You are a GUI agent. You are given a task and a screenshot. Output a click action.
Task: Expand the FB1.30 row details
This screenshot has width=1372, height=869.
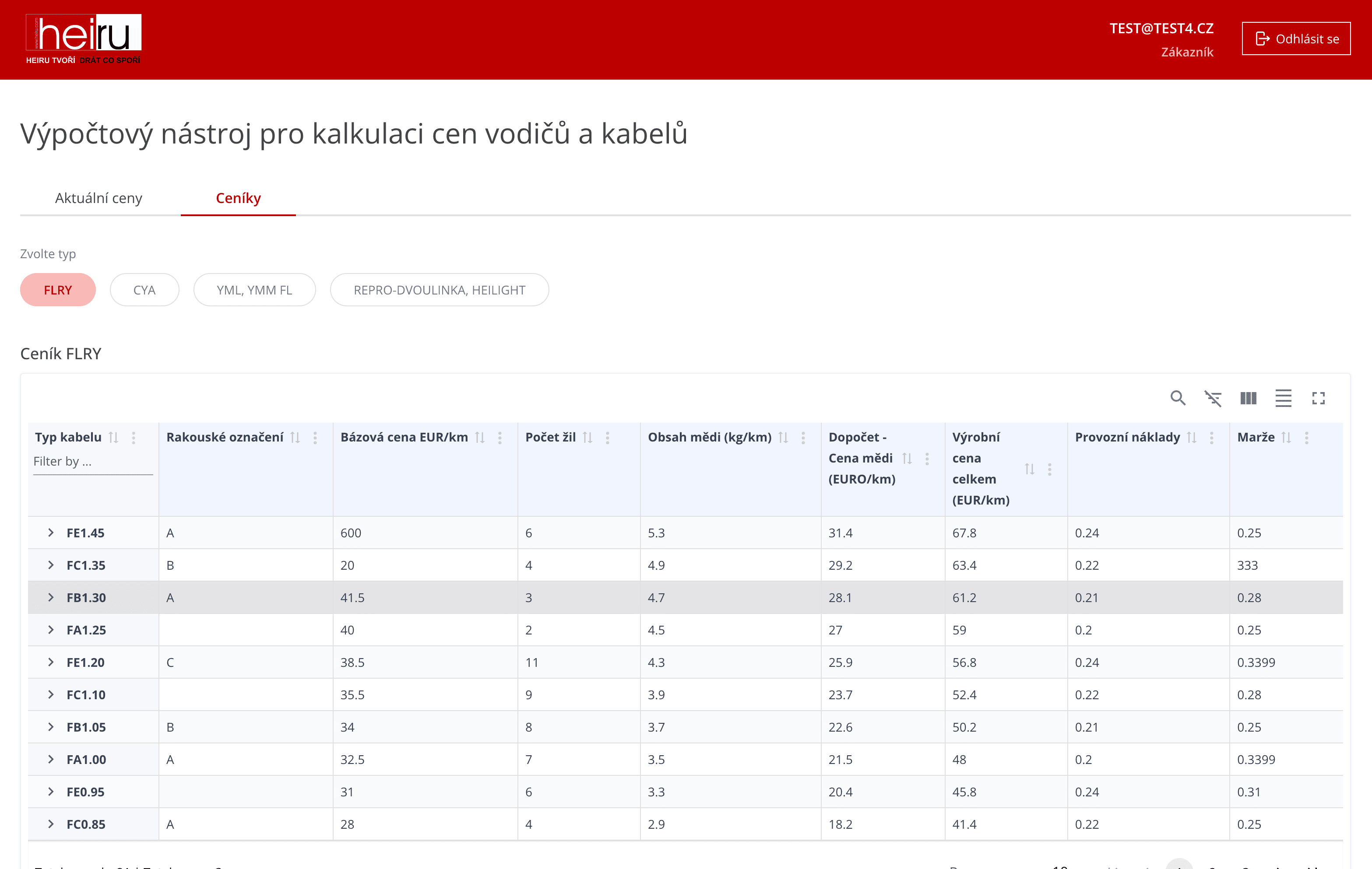pyautogui.click(x=51, y=597)
